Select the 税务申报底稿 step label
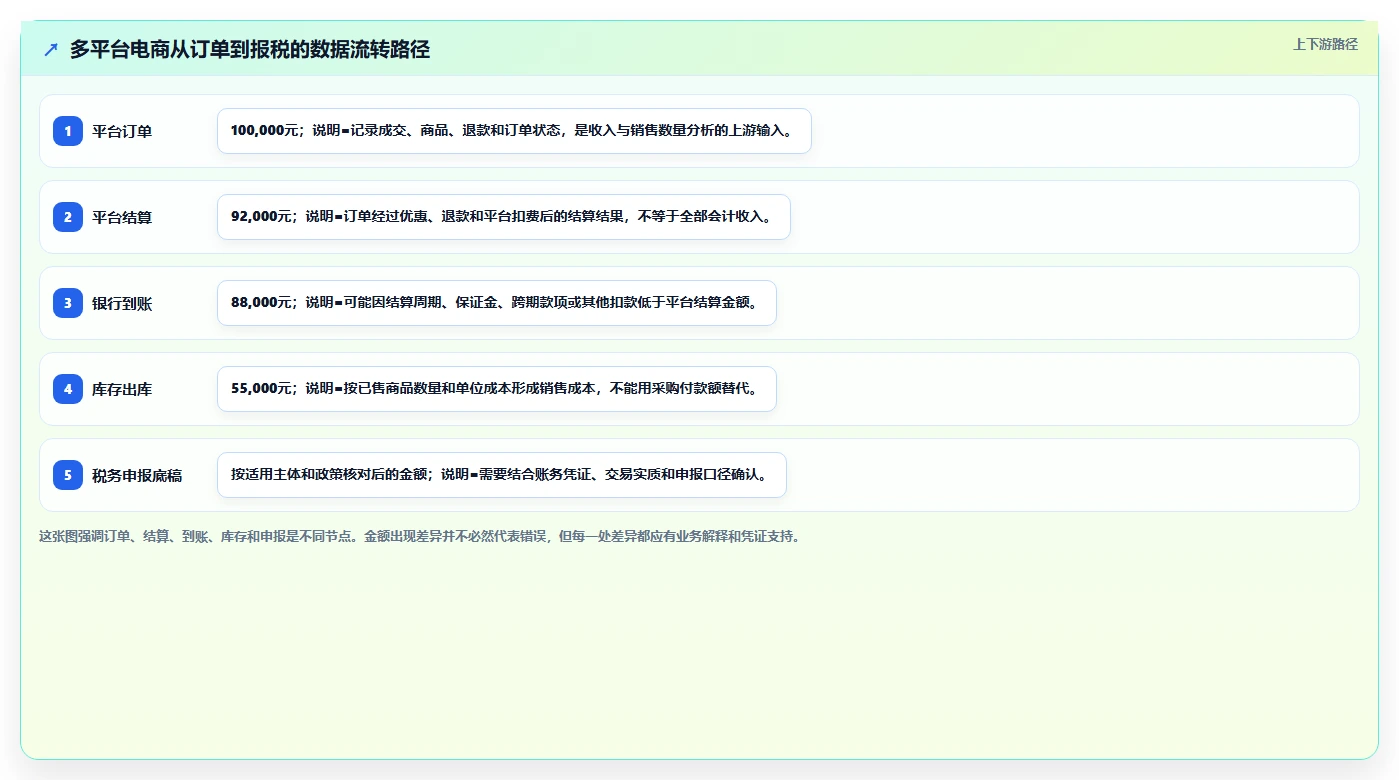The image size is (1399, 780). [137, 475]
